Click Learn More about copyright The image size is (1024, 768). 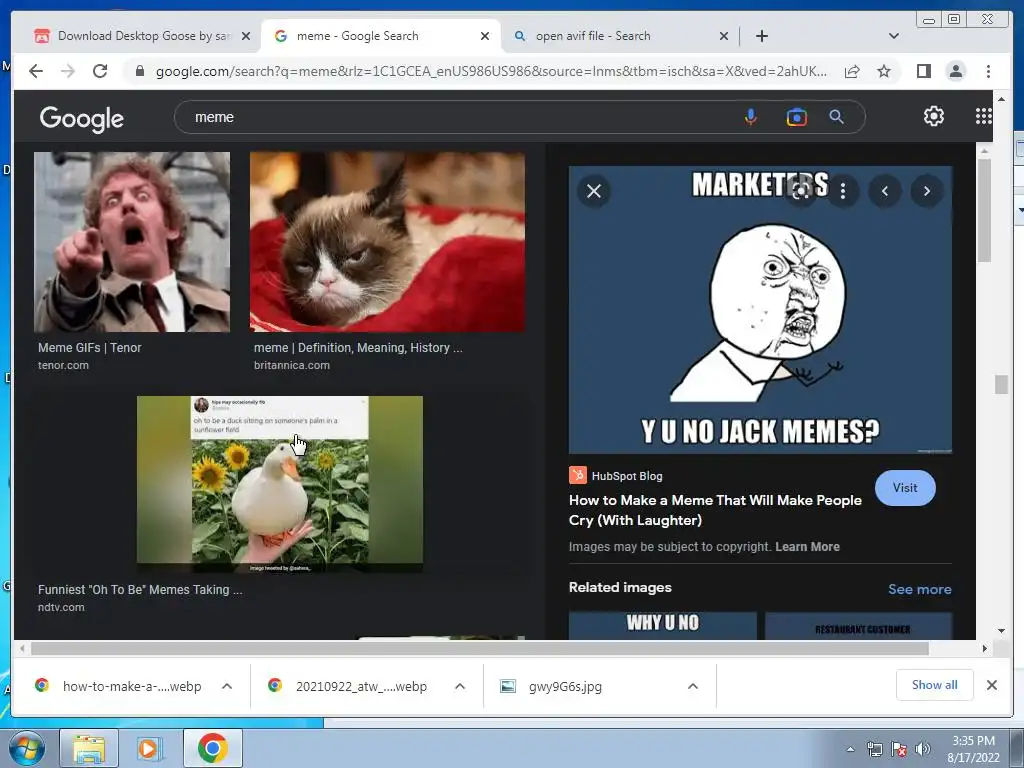pos(807,547)
